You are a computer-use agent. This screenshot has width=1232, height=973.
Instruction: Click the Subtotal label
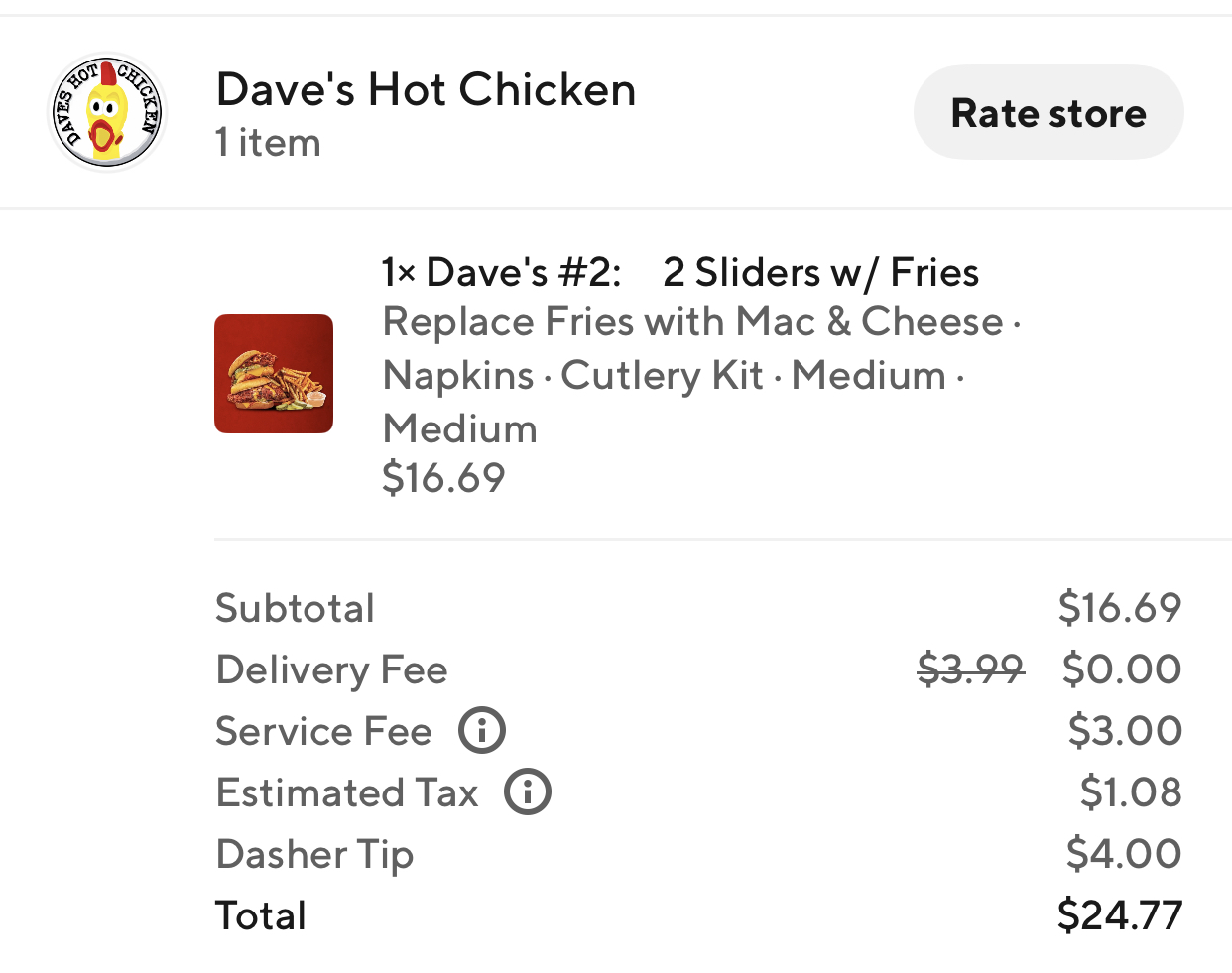tap(295, 608)
